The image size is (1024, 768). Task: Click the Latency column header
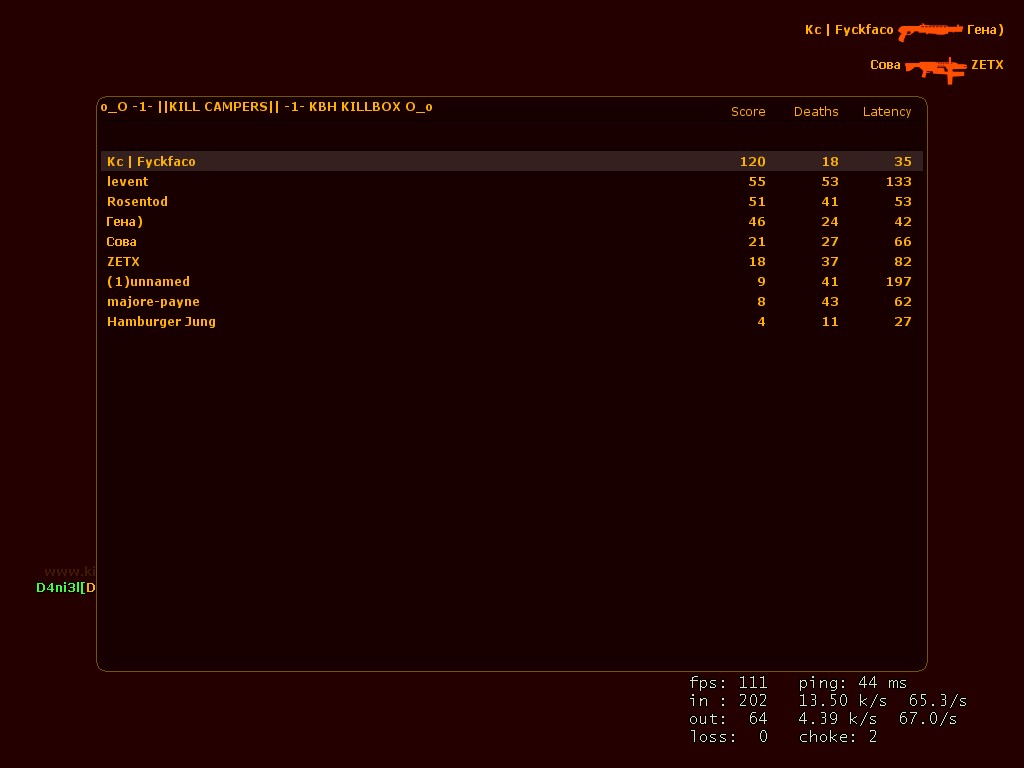pos(887,111)
